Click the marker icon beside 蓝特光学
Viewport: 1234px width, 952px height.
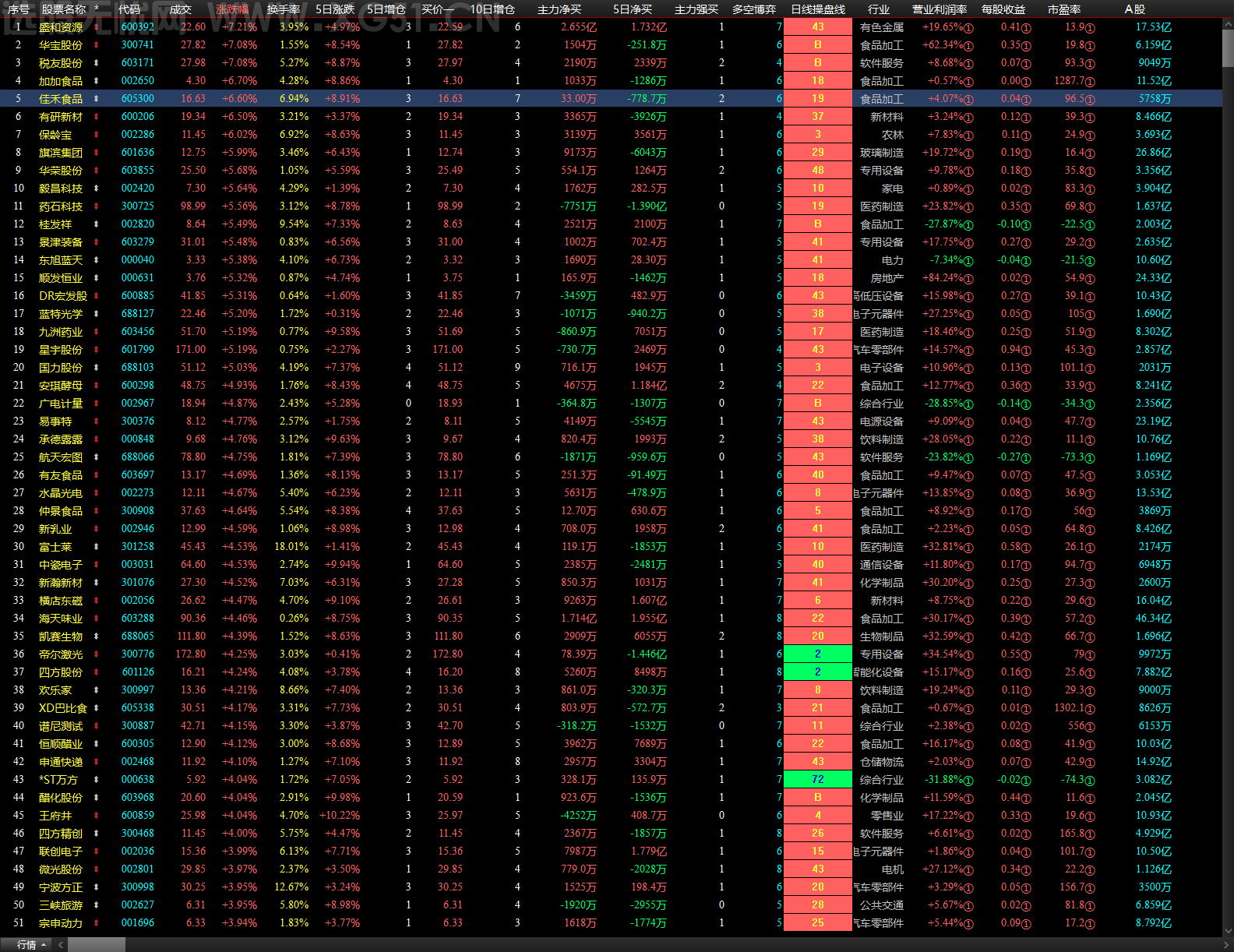pyautogui.click(x=97, y=314)
